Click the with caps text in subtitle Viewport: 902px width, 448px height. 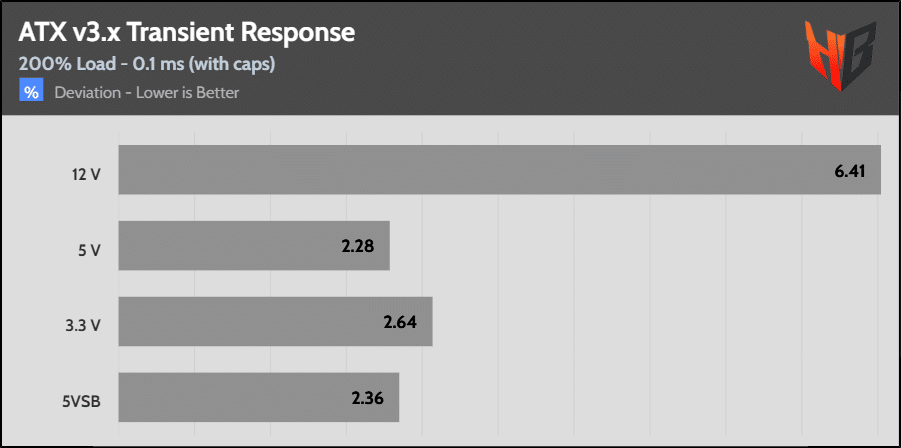click(x=236, y=63)
